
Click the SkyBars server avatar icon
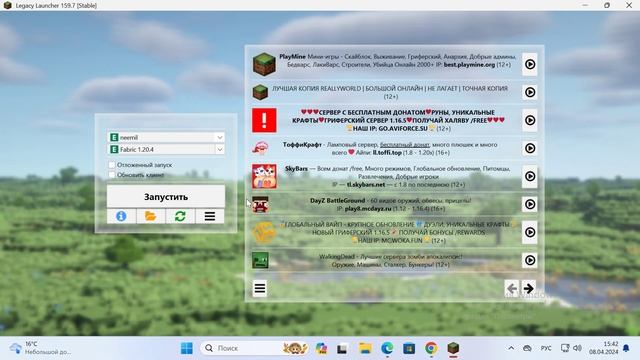point(264,176)
